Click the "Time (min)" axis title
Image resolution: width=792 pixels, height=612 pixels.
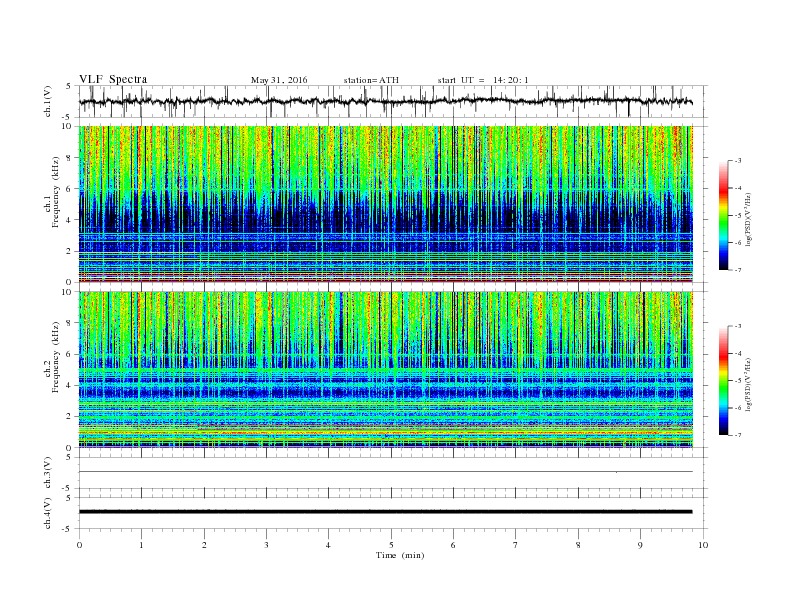(x=400, y=555)
